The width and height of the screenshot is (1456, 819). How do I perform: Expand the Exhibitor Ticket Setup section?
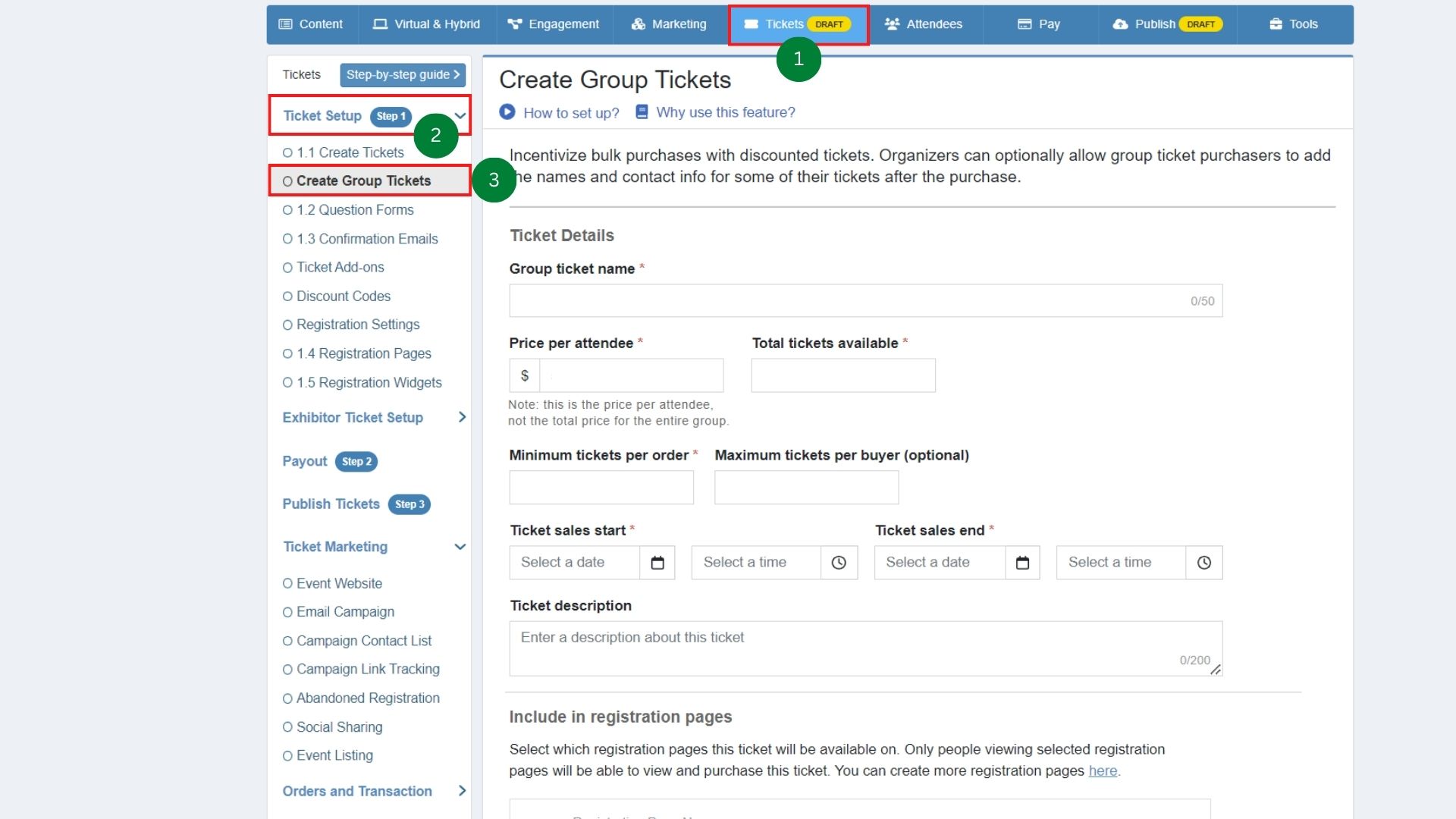(463, 417)
